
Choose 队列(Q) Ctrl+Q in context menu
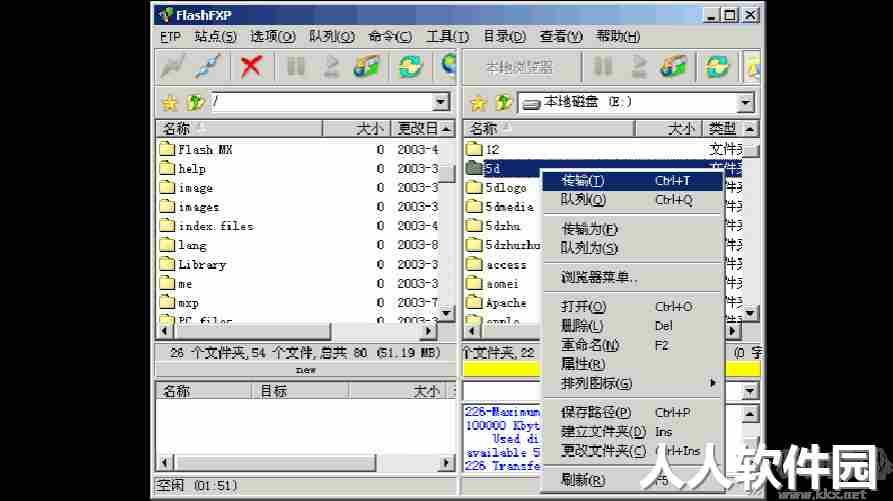pos(632,200)
